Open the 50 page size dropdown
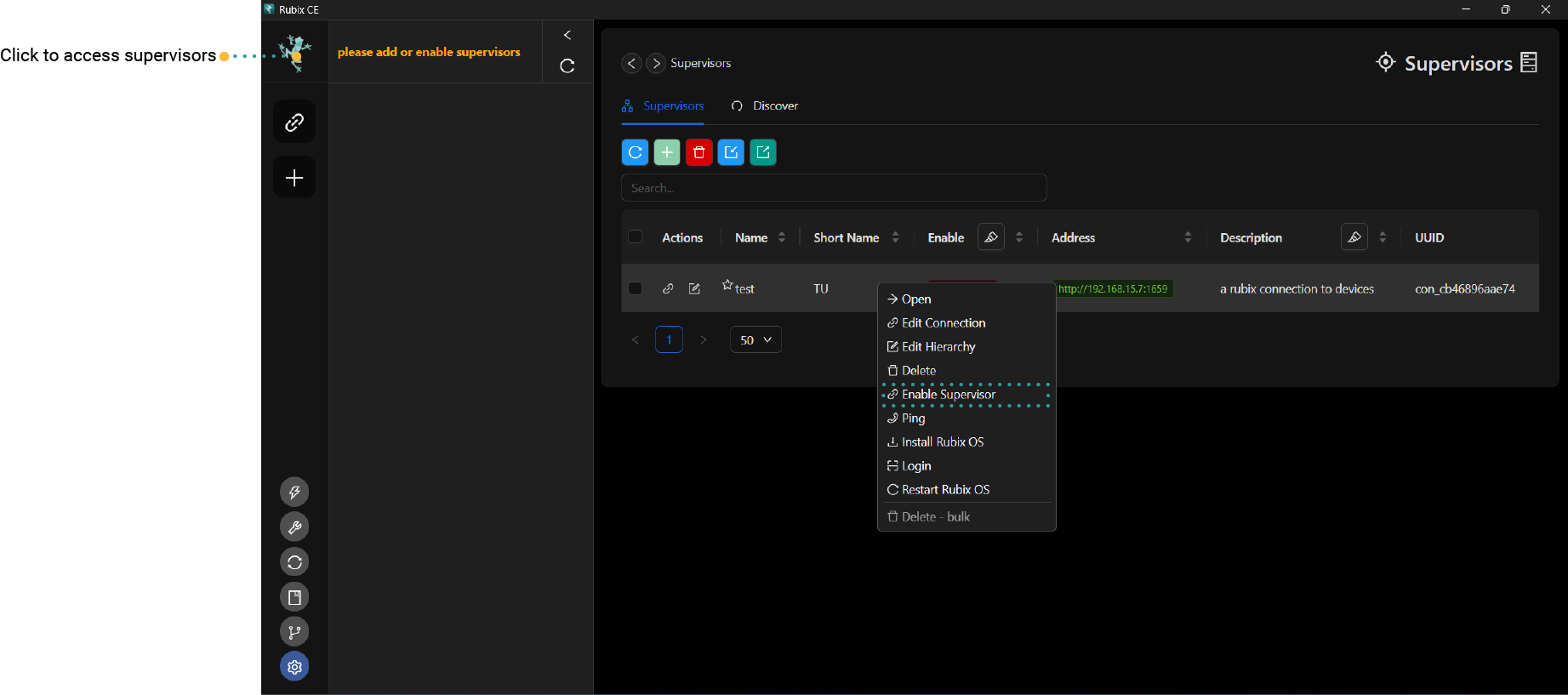The height and width of the screenshot is (695, 1568). coord(755,339)
